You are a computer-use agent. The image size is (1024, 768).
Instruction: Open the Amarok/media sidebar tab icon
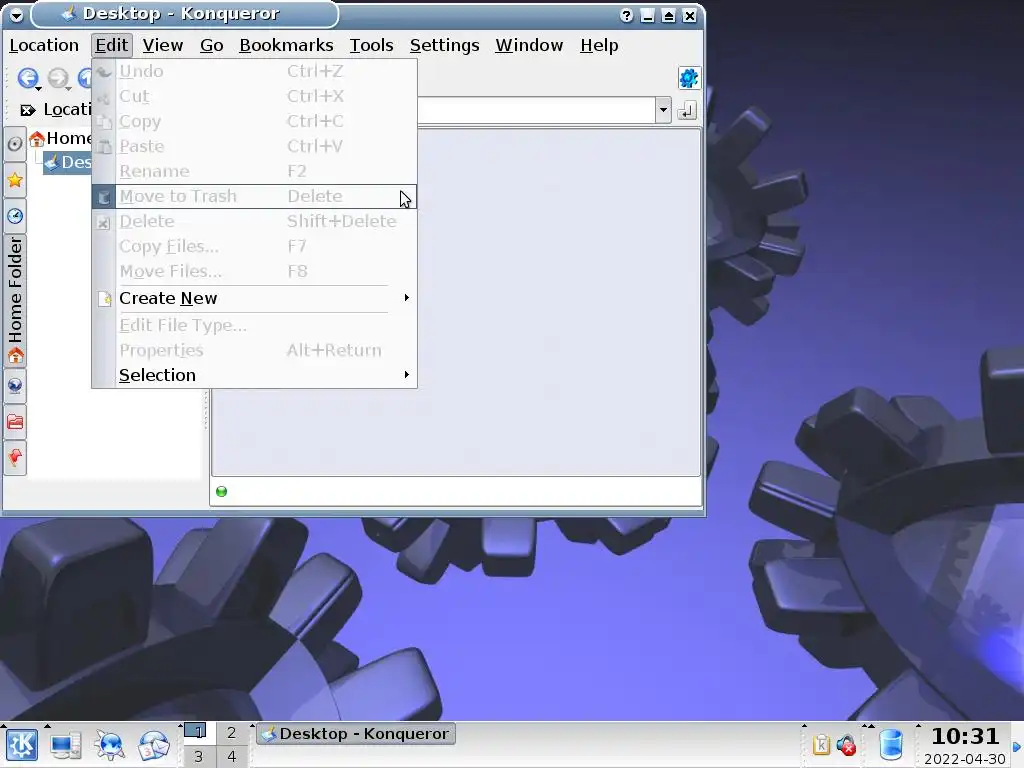coord(14,144)
